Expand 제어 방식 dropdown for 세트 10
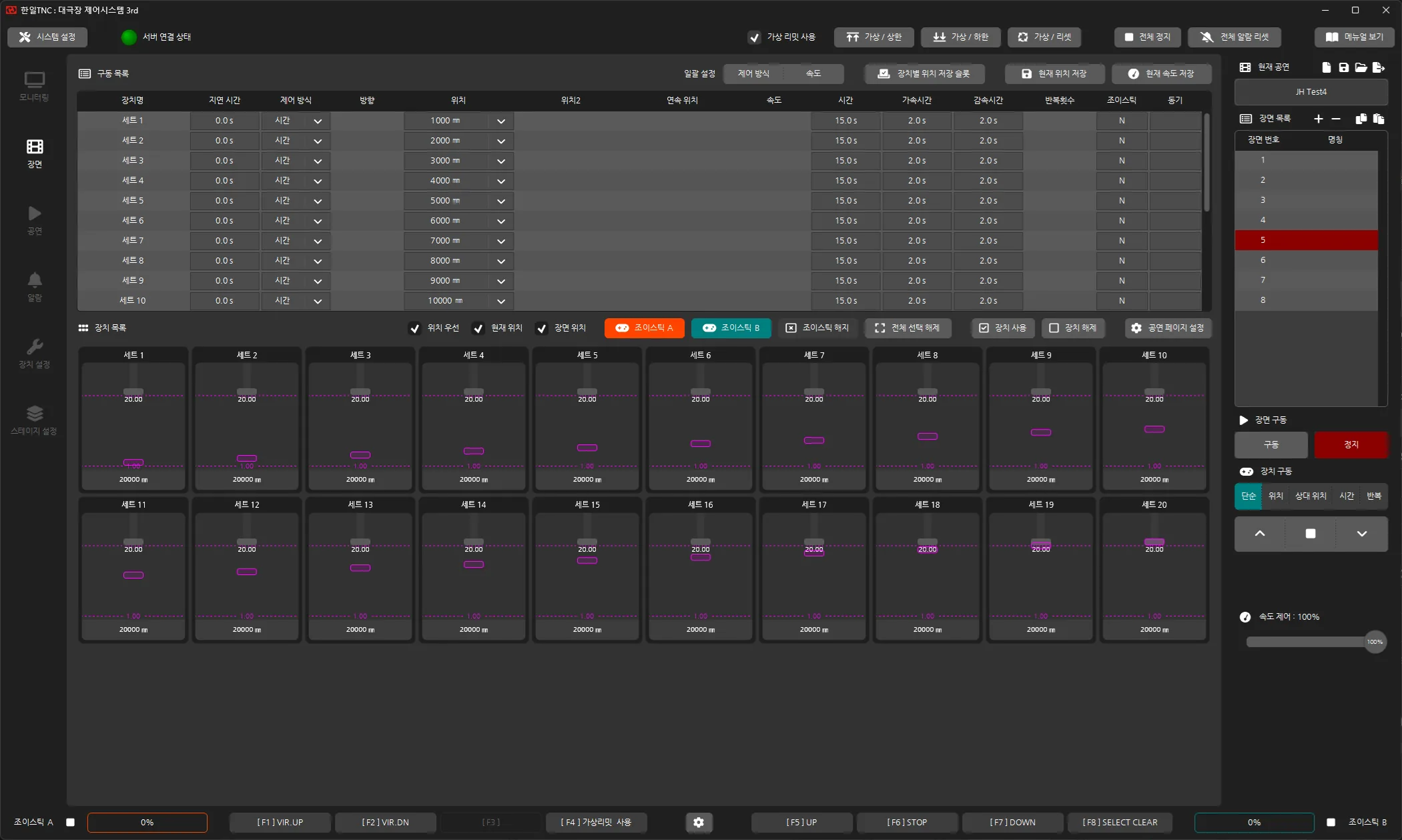Viewport: 1402px width, 840px height. pyautogui.click(x=318, y=302)
